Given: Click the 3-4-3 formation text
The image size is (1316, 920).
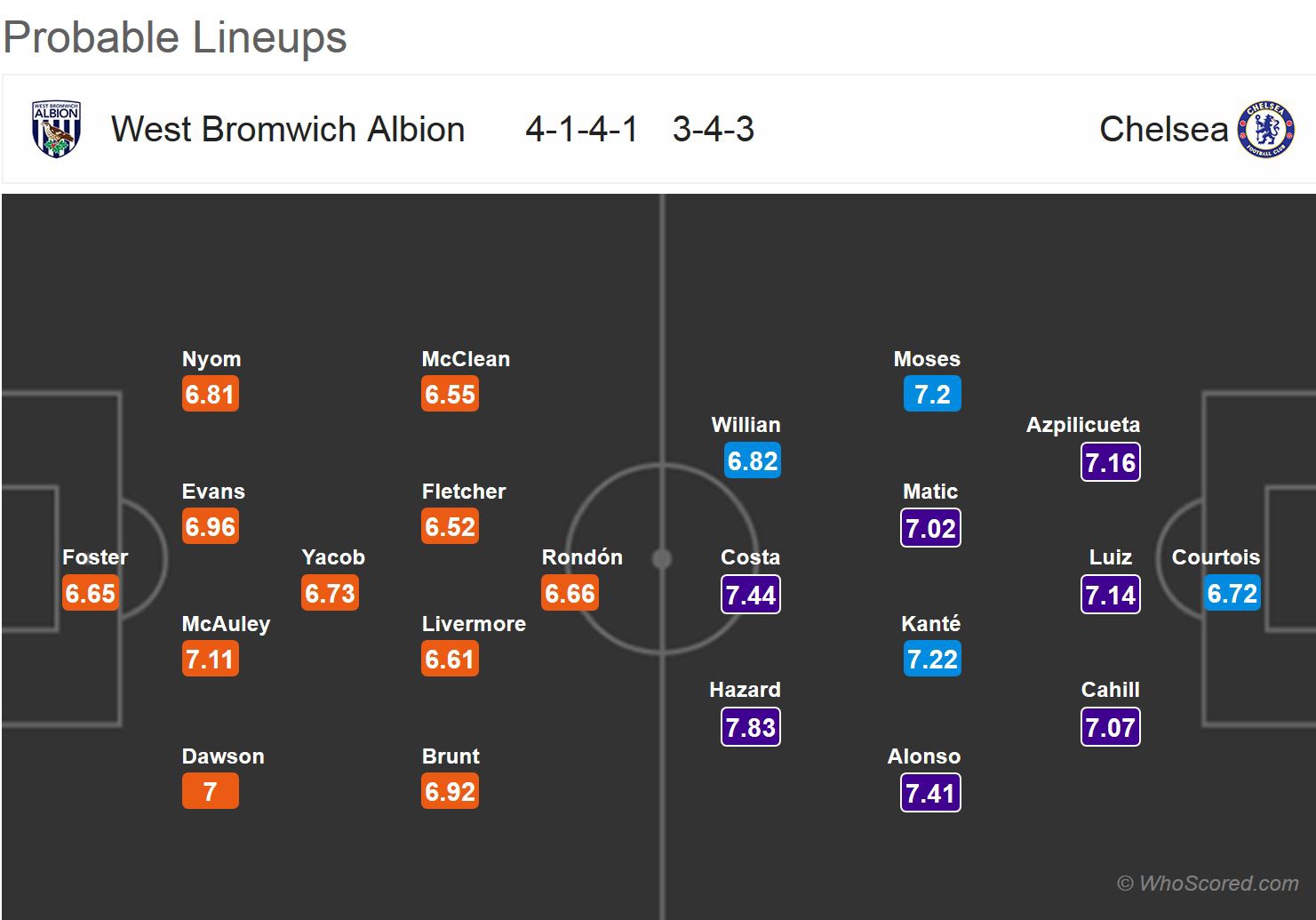Looking at the screenshot, I should (714, 130).
